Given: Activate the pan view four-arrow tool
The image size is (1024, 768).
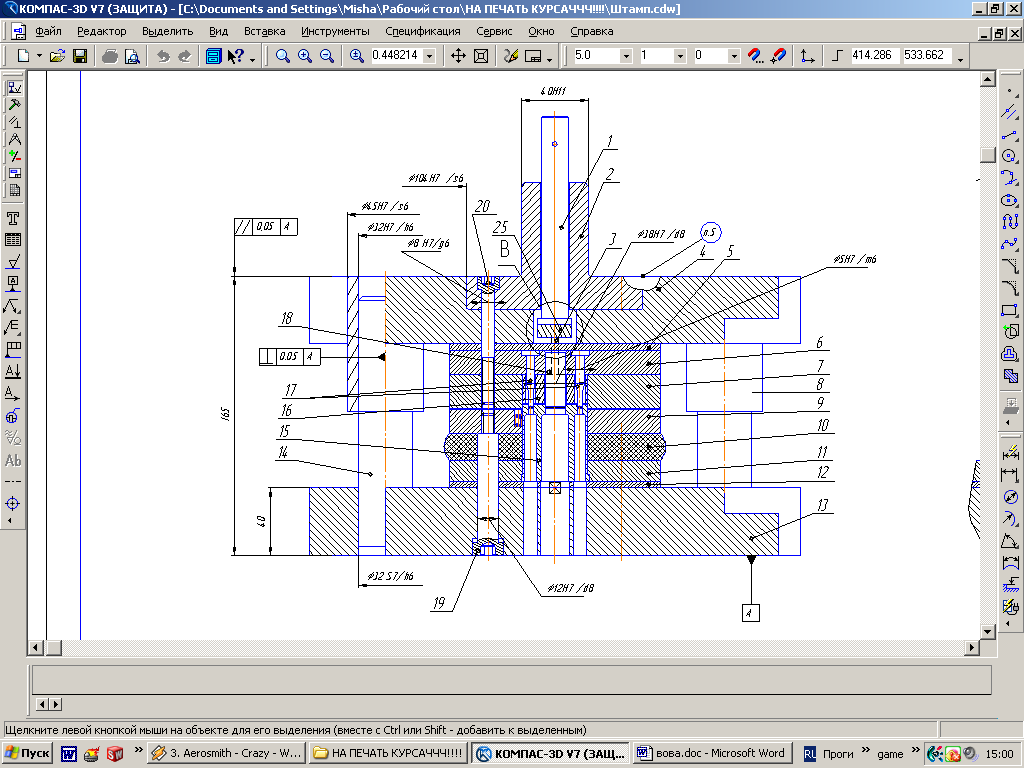Looking at the screenshot, I should [459, 56].
